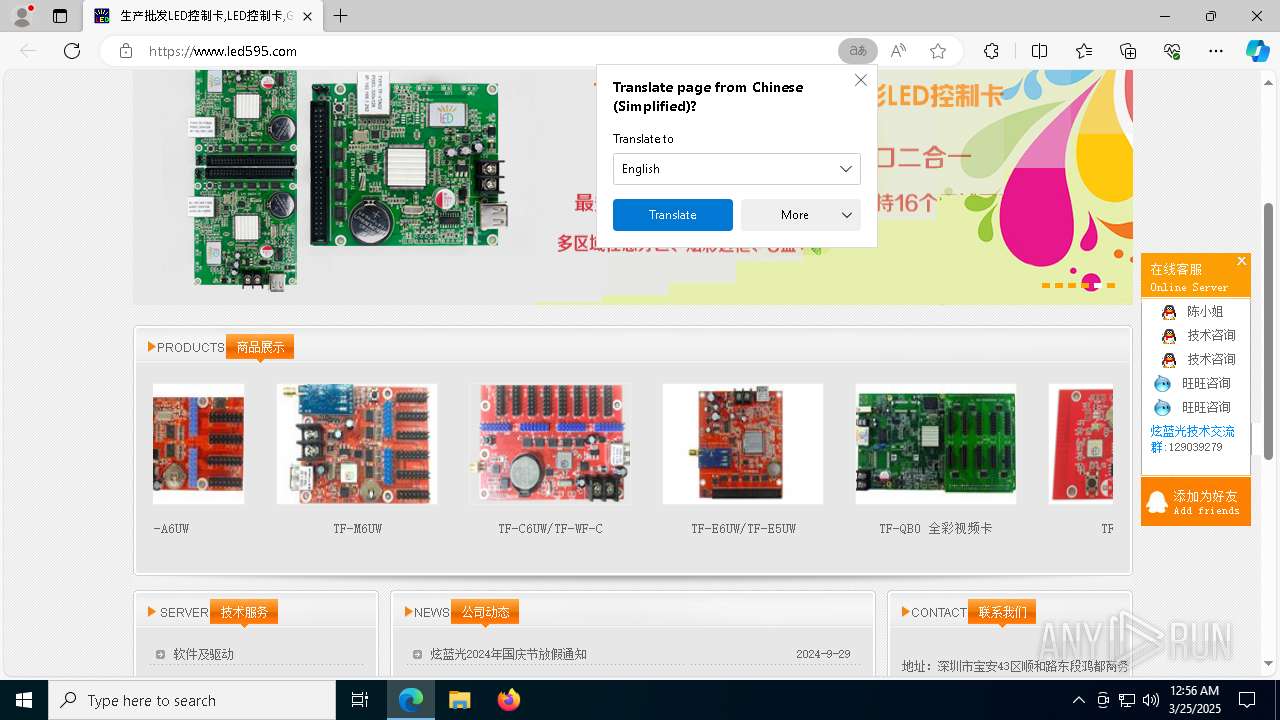Reload the current page
The width and height of the screenshot is (1280, 720).
72,51
